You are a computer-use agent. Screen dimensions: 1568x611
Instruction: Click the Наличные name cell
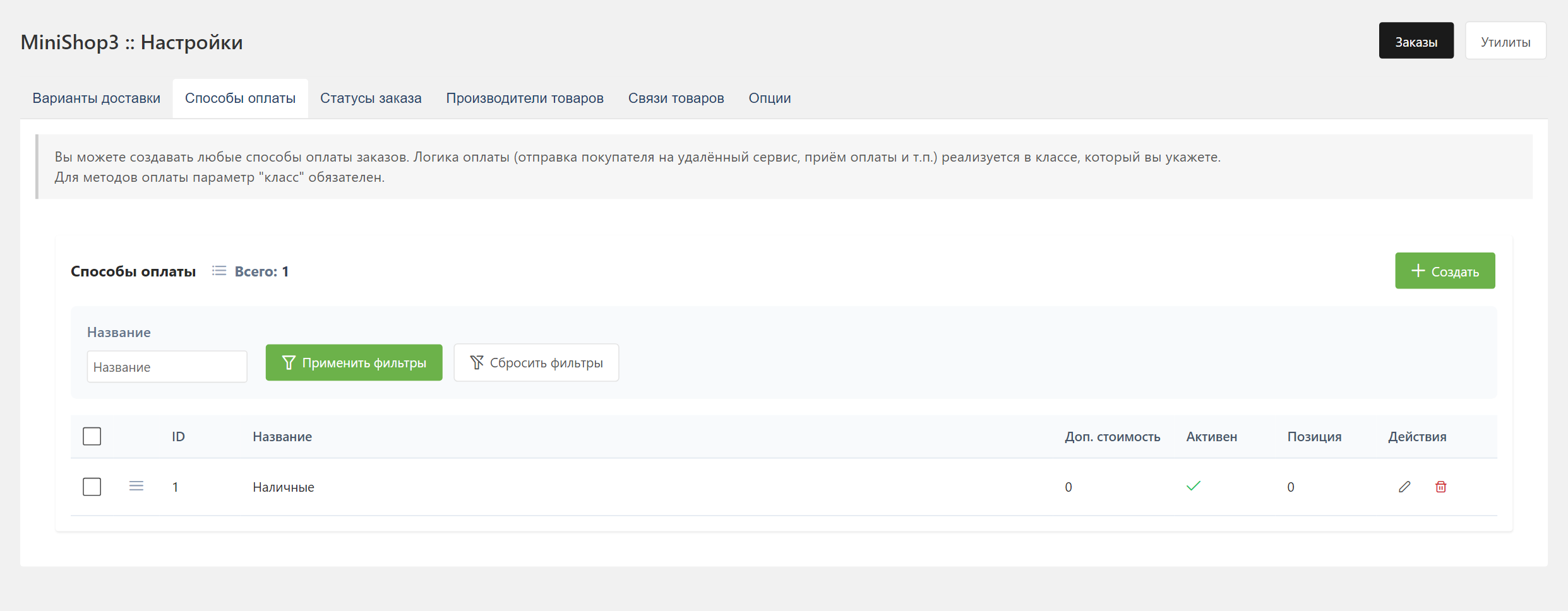tap(284, 487)
